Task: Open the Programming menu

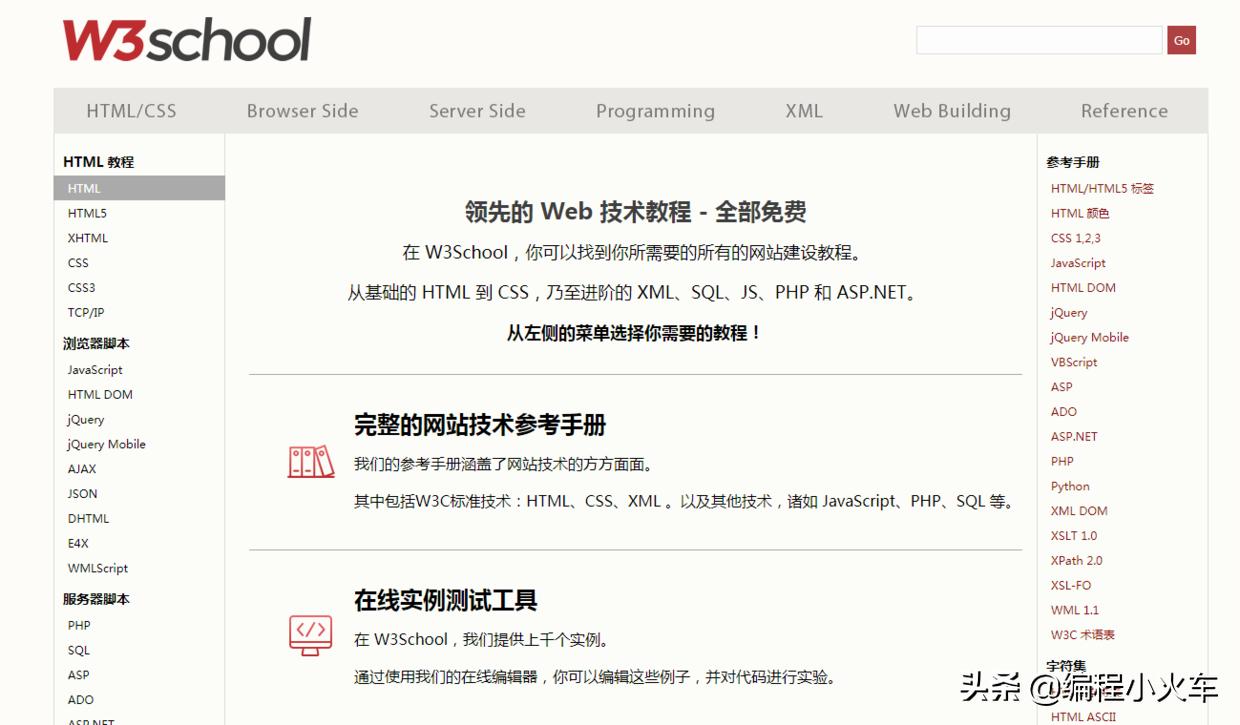Action: tap(656, 111)
